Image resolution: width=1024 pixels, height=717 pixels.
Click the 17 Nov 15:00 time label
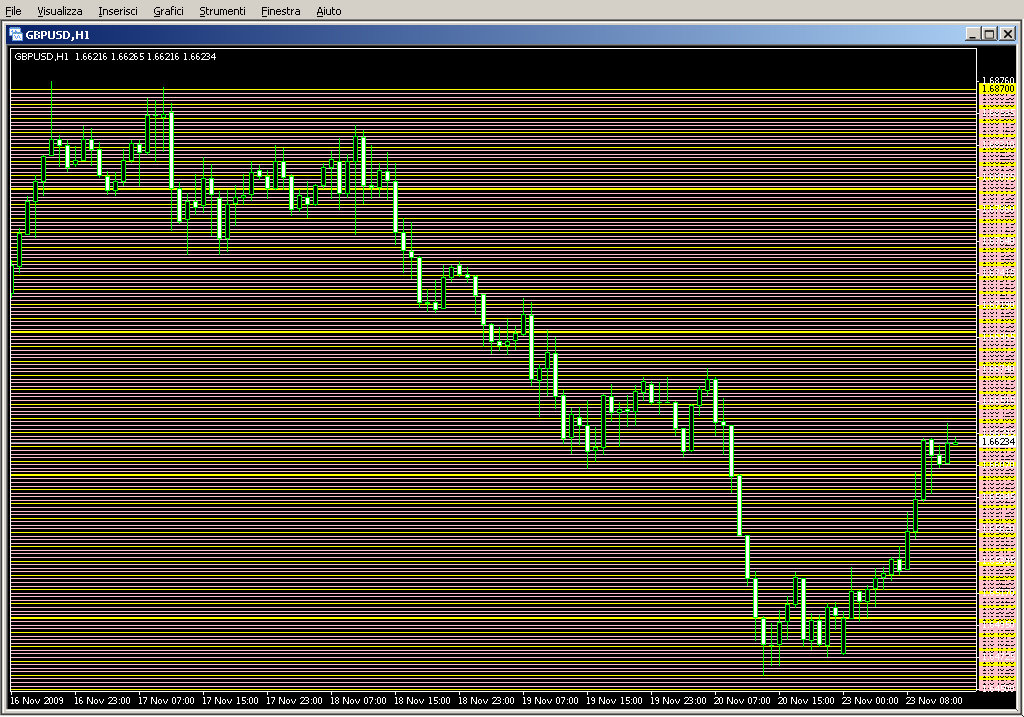pos(230,701)
